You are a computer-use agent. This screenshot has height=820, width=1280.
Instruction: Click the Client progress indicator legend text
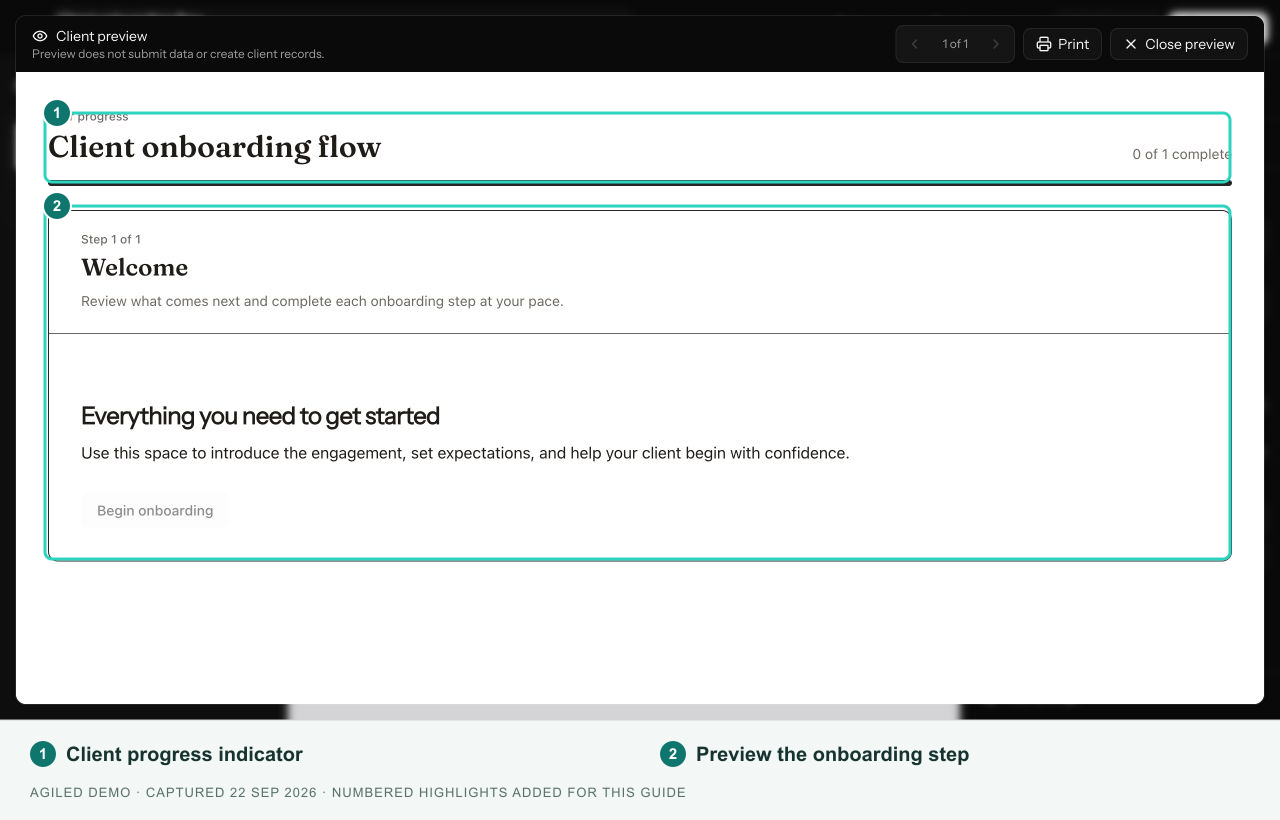(x=184, y=754)
